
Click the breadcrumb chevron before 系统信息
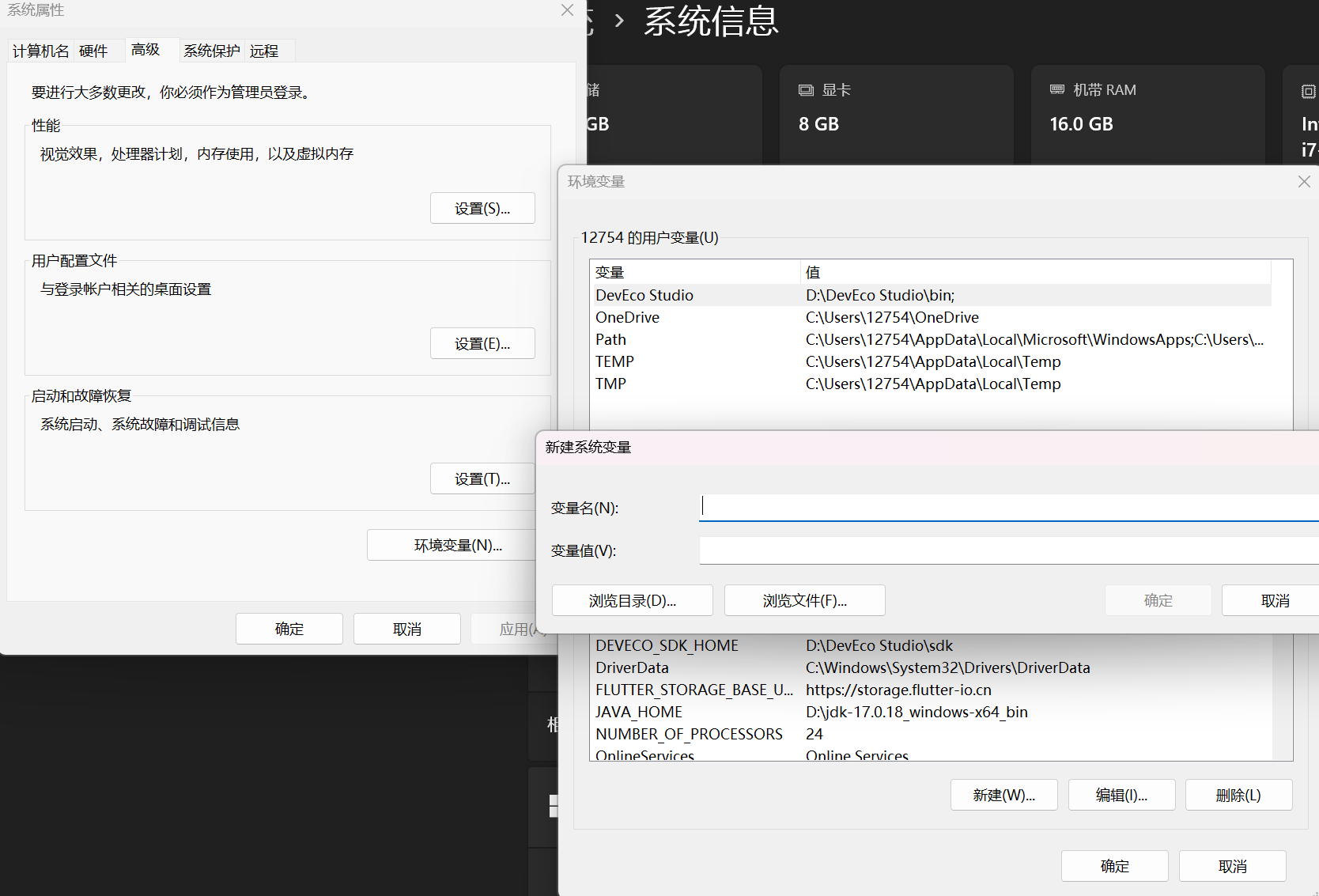pos(619,21)
